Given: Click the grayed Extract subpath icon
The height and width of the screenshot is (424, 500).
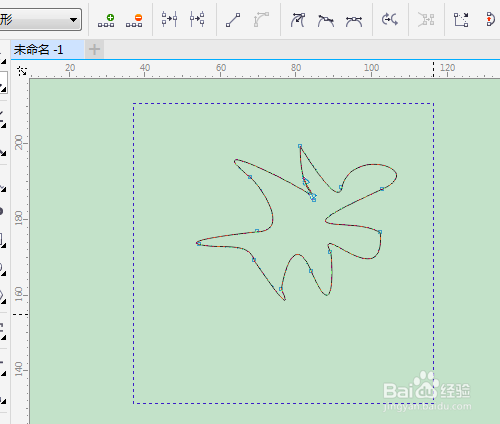Looking at the screenshot, I should pos(426,20).
